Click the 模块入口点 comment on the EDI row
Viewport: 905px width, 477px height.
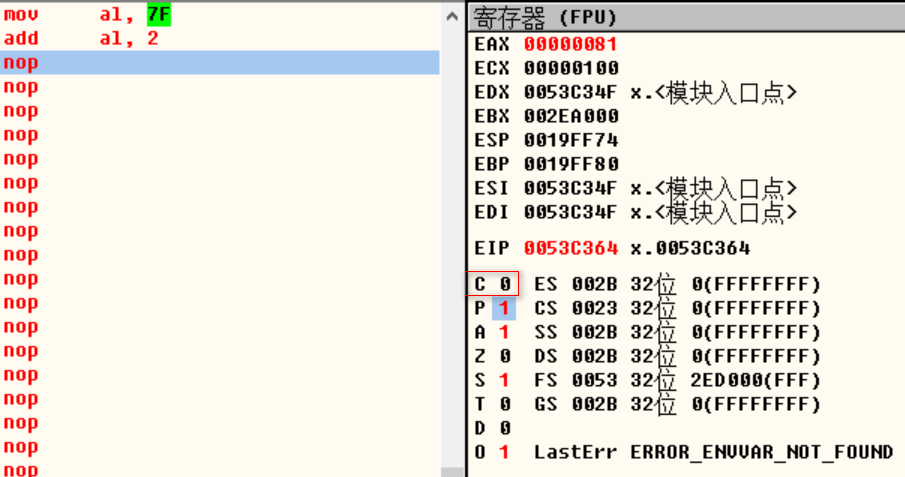(713, 213)
